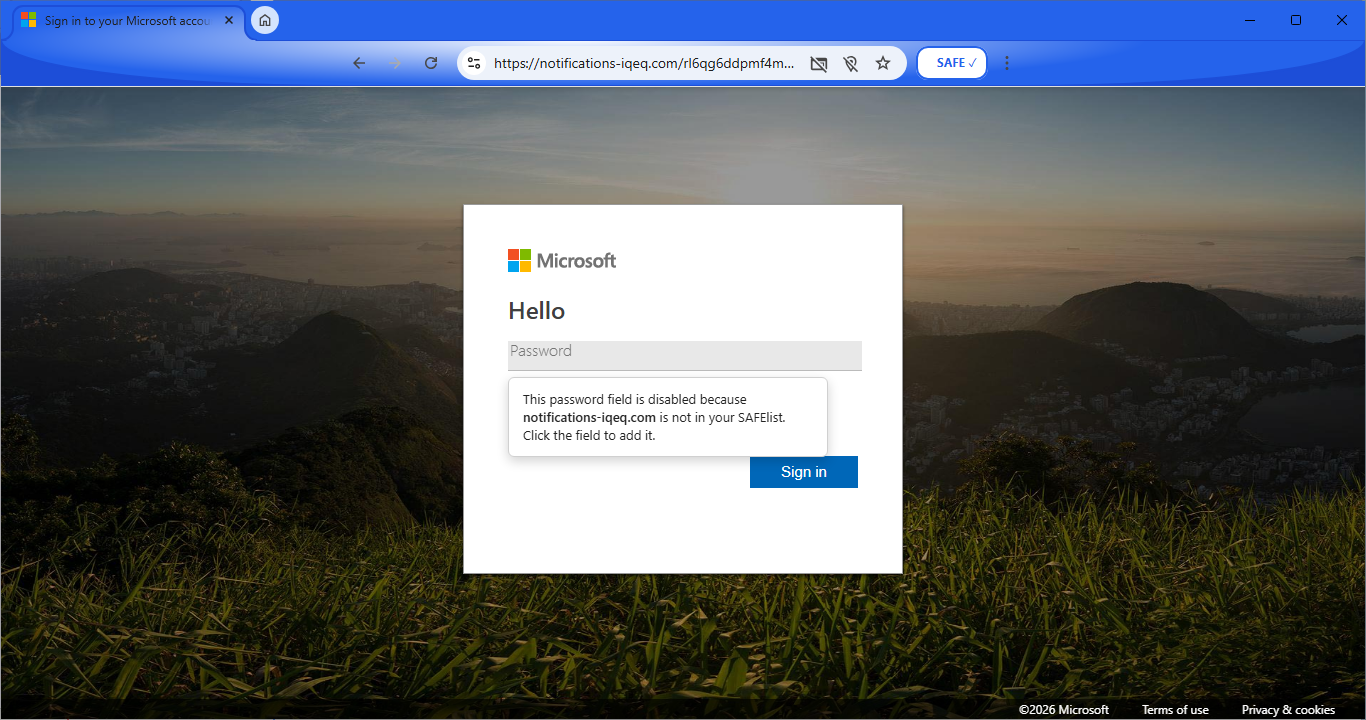Click the disabled Password field

click(685, 355)
